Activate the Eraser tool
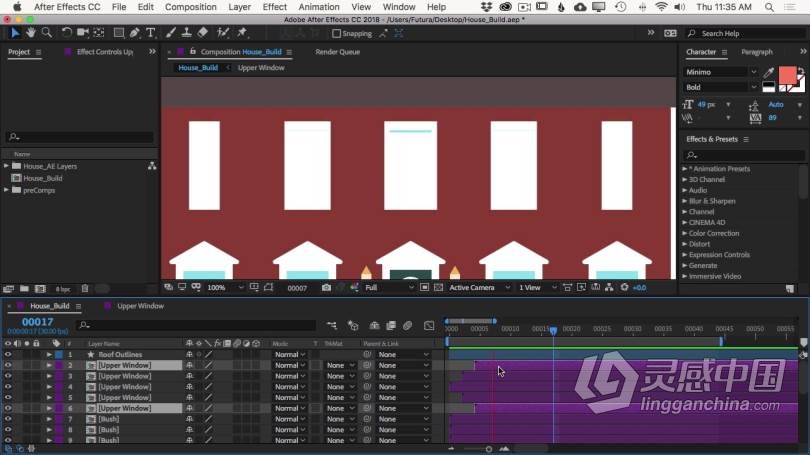Image resolution: width=810 pixels, height=455 pixels. [x=203, y=33]
